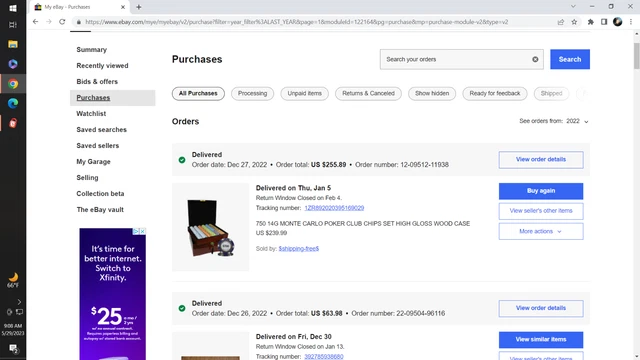Reload the eBay page

(62, 22)
